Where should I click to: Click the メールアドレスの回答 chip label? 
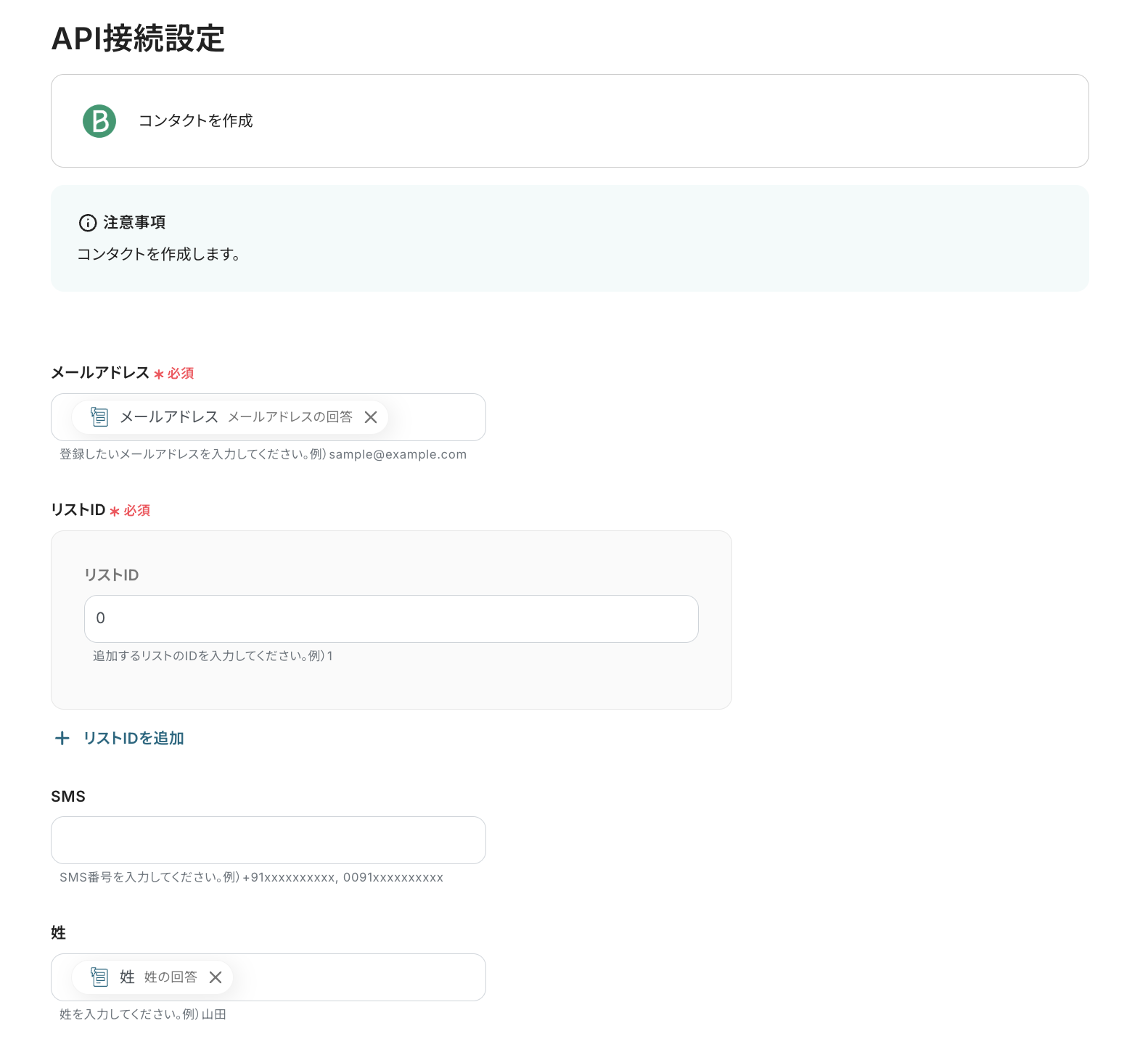click(x=290, y=417)
